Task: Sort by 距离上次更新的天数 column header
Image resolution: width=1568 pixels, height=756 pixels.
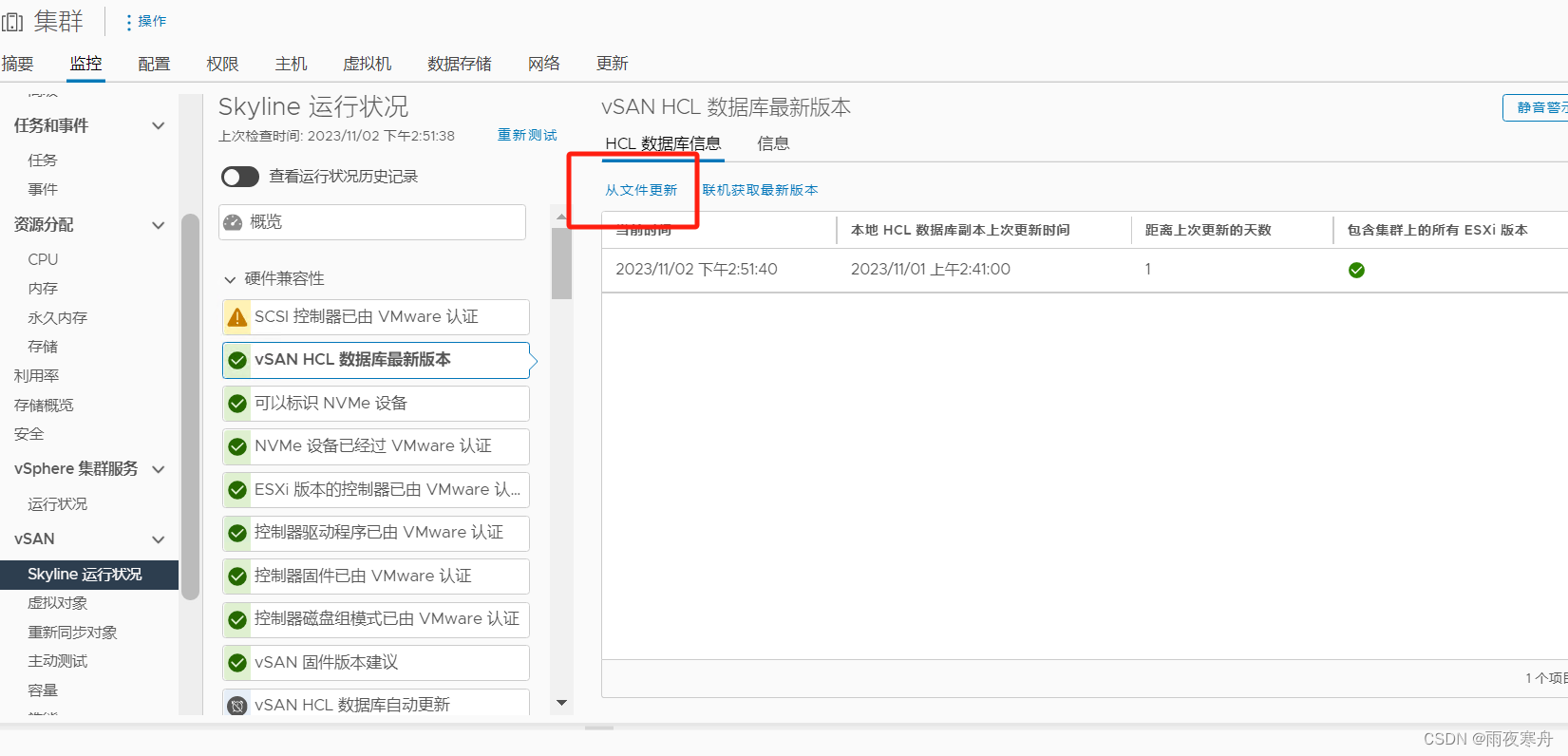Action: (1207, 230)
